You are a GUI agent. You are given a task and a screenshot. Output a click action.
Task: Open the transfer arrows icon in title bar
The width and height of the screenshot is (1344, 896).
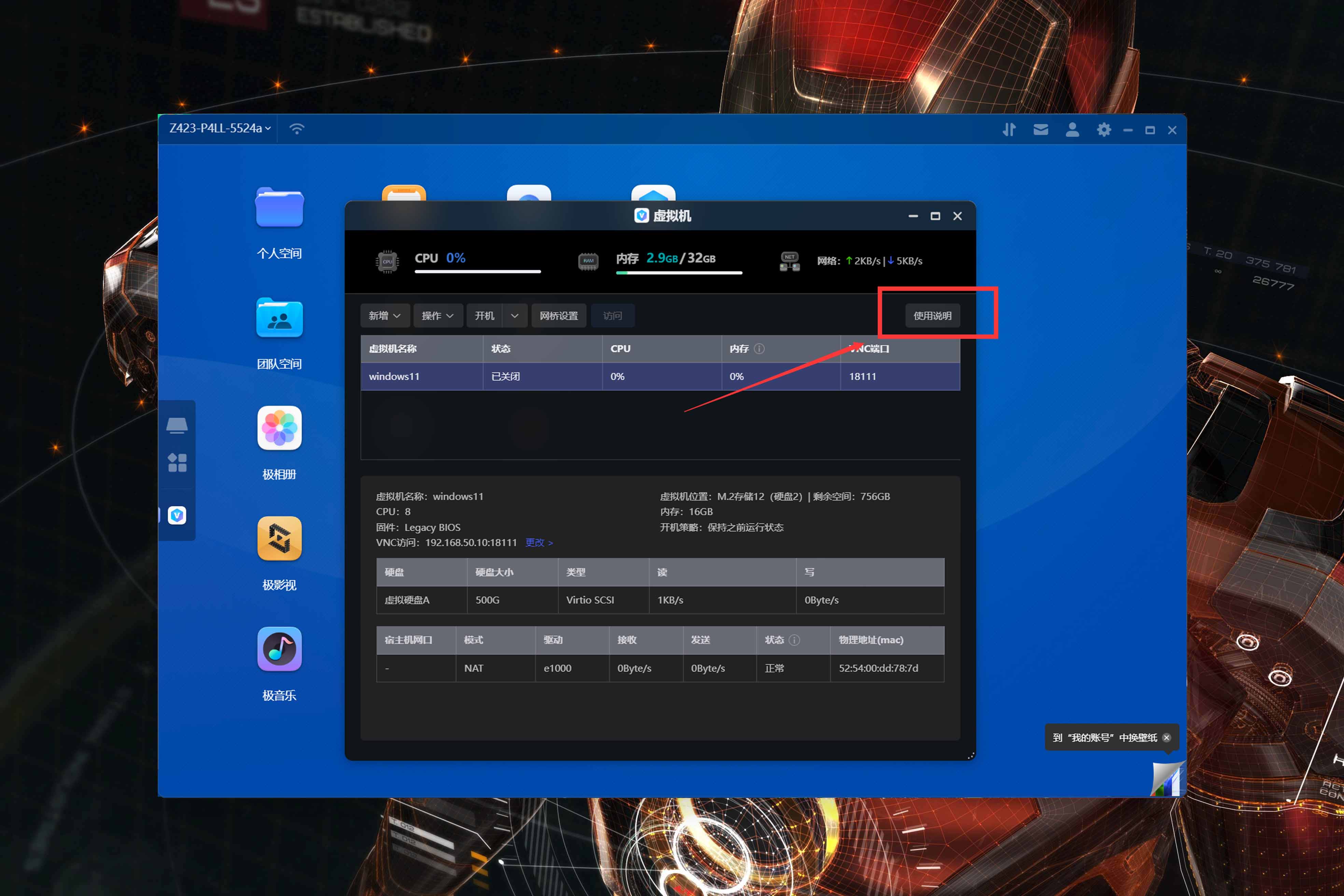1009,130
